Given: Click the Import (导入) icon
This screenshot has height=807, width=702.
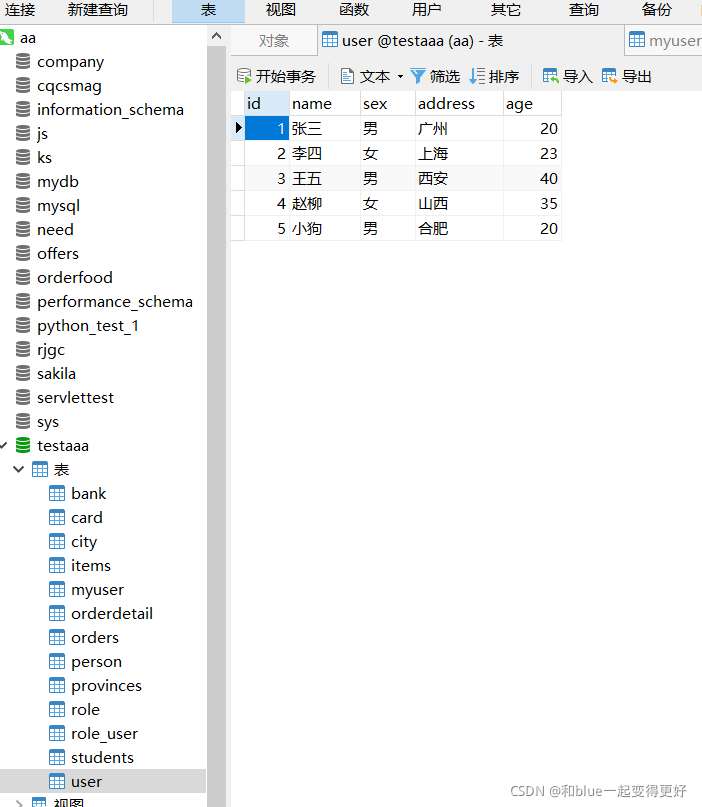Looking at the screenshot, I should pyautogui.click(x=550, y=76).
